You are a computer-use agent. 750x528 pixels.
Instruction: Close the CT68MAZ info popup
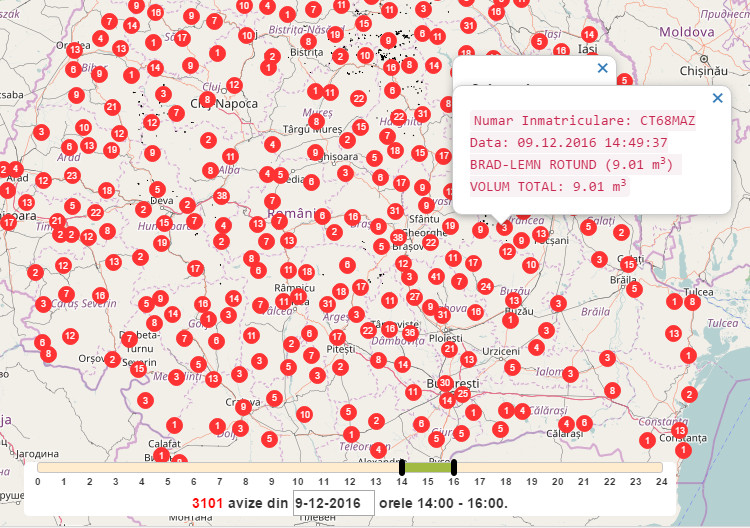[717, 98]
